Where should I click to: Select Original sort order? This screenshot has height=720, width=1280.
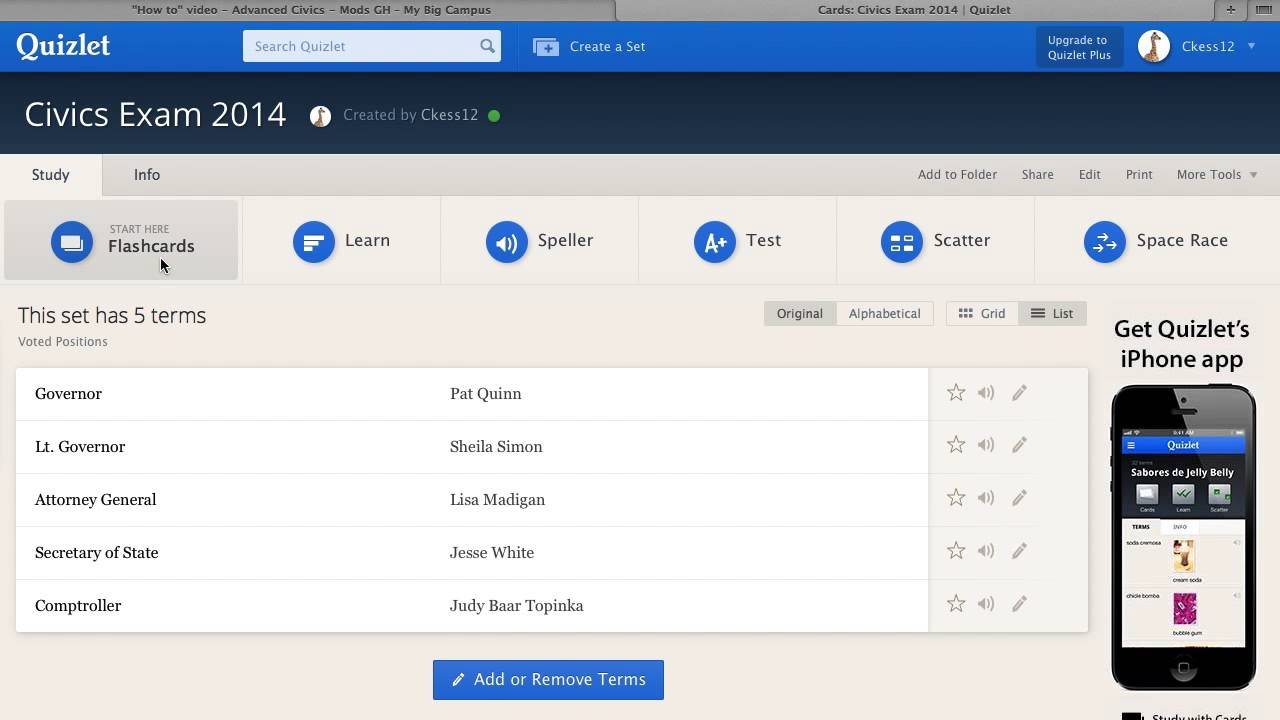tap(800, 313)
